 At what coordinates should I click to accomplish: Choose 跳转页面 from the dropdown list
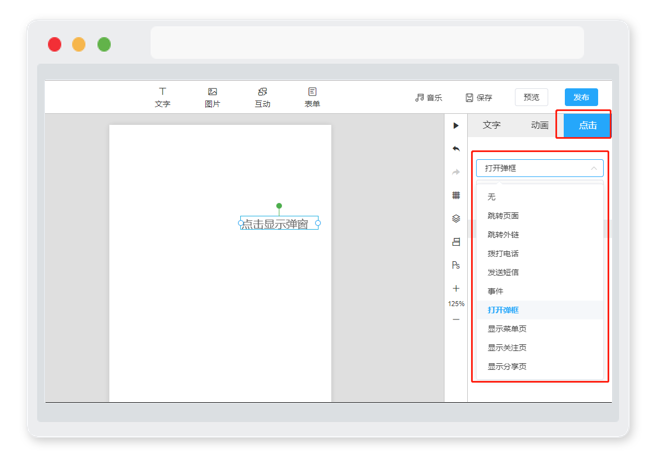pyautogui.click(x=540, y=215)
